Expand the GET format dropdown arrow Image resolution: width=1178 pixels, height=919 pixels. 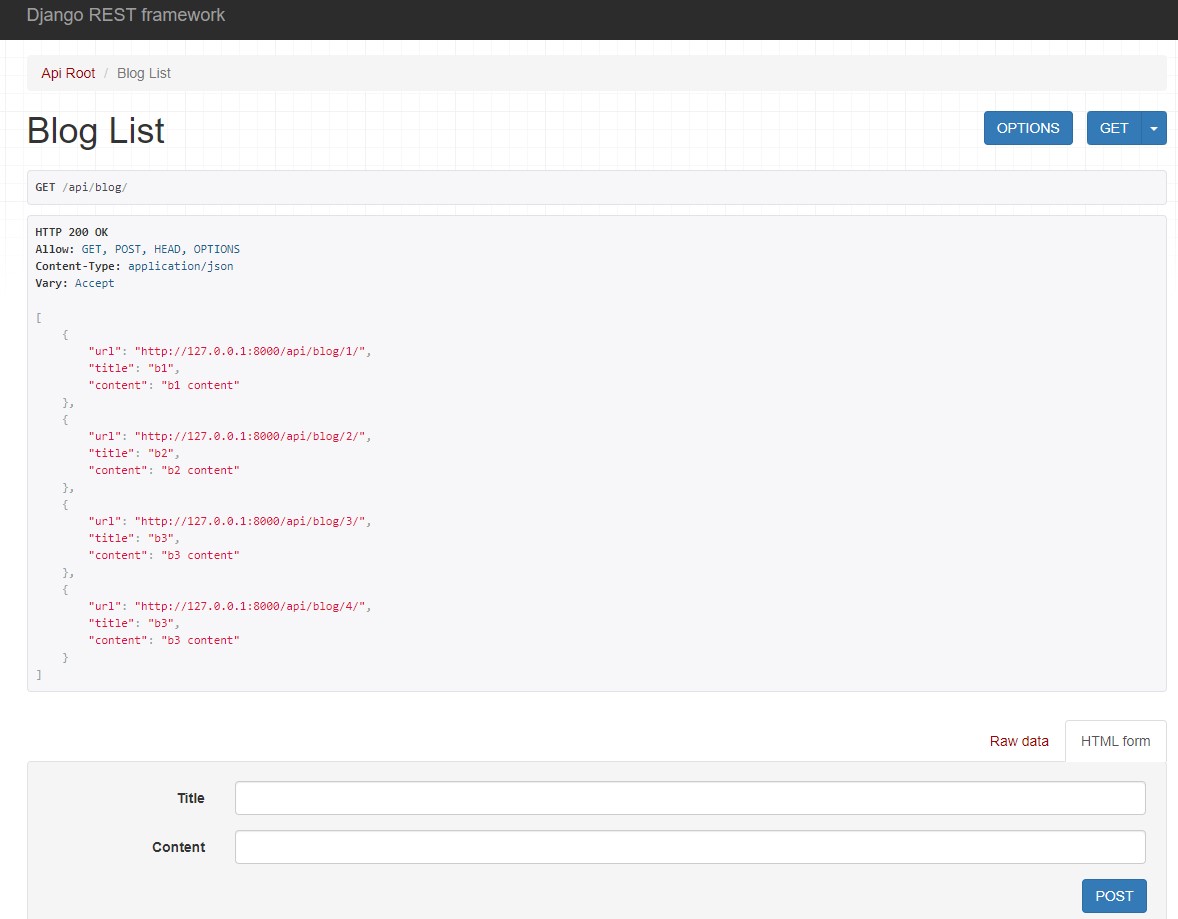[1154, 128]
